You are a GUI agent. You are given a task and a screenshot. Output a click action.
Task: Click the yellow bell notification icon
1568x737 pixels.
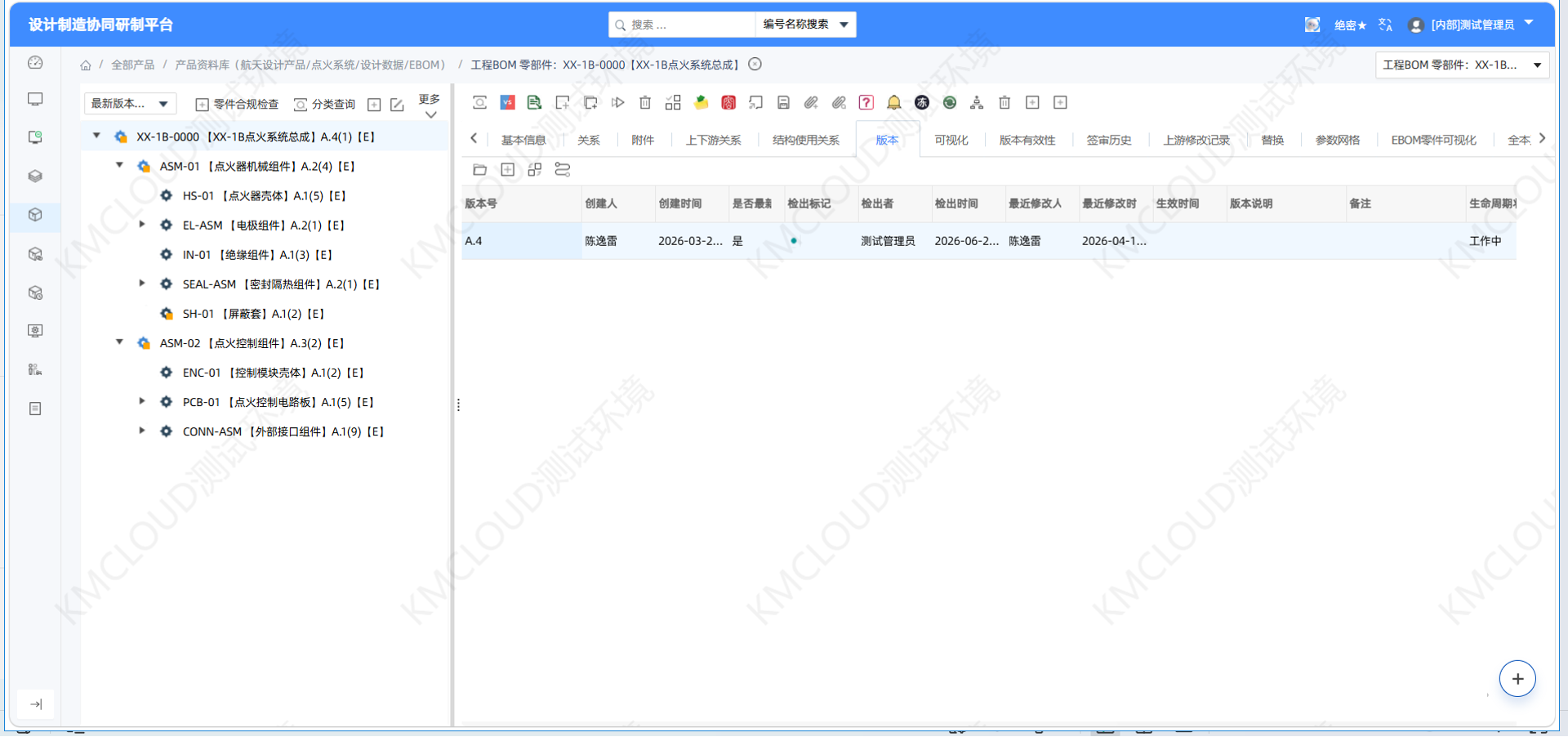[x=894, y=102]
